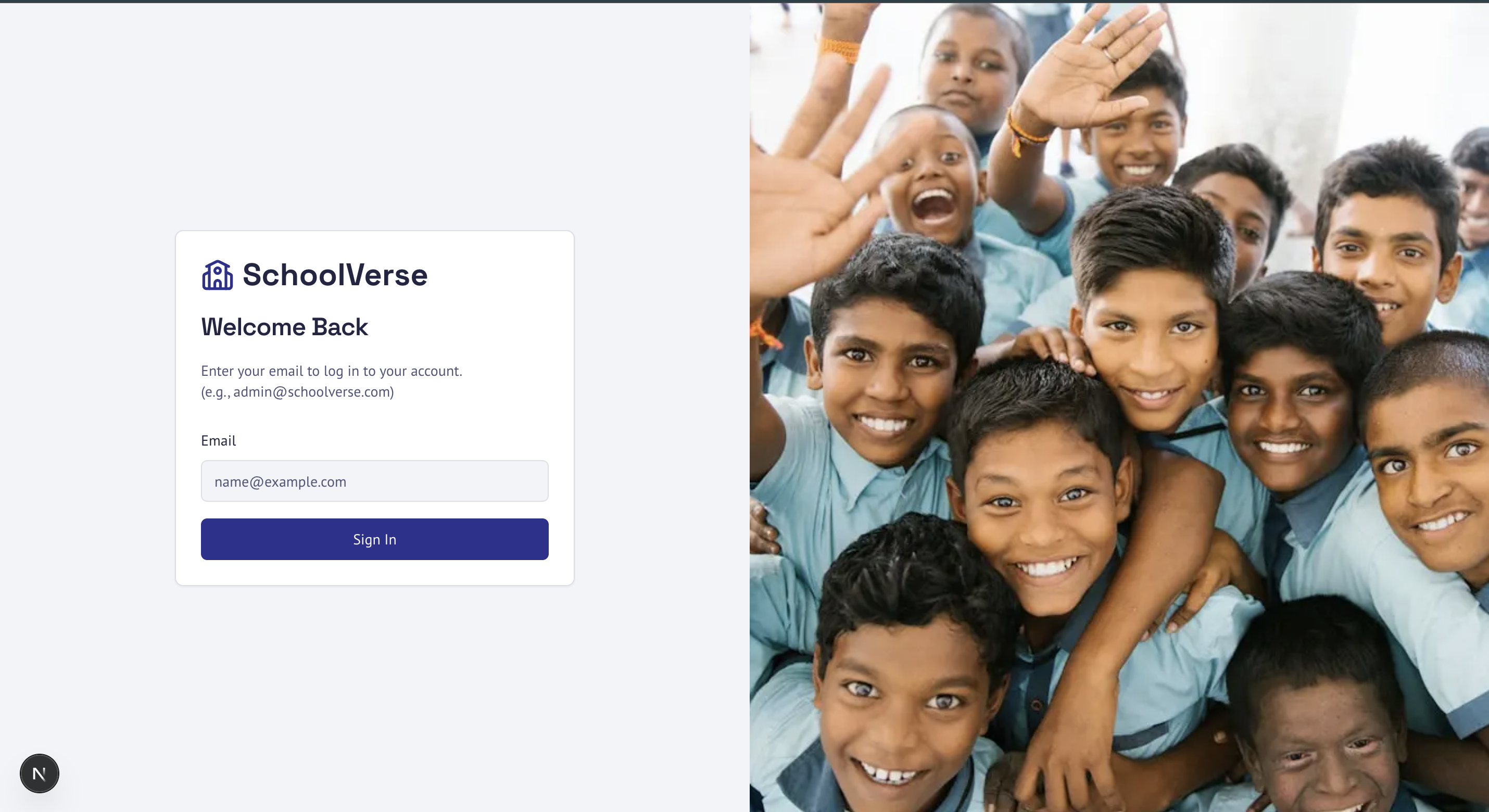Focus the Email input field

pyautogui.click(x=374, y=481)
